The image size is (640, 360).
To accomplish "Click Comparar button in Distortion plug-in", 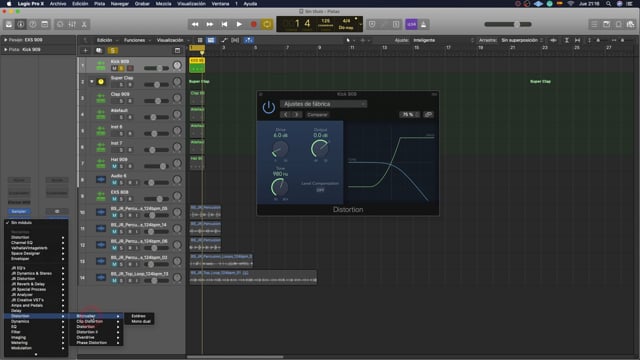I will point(317,115).
